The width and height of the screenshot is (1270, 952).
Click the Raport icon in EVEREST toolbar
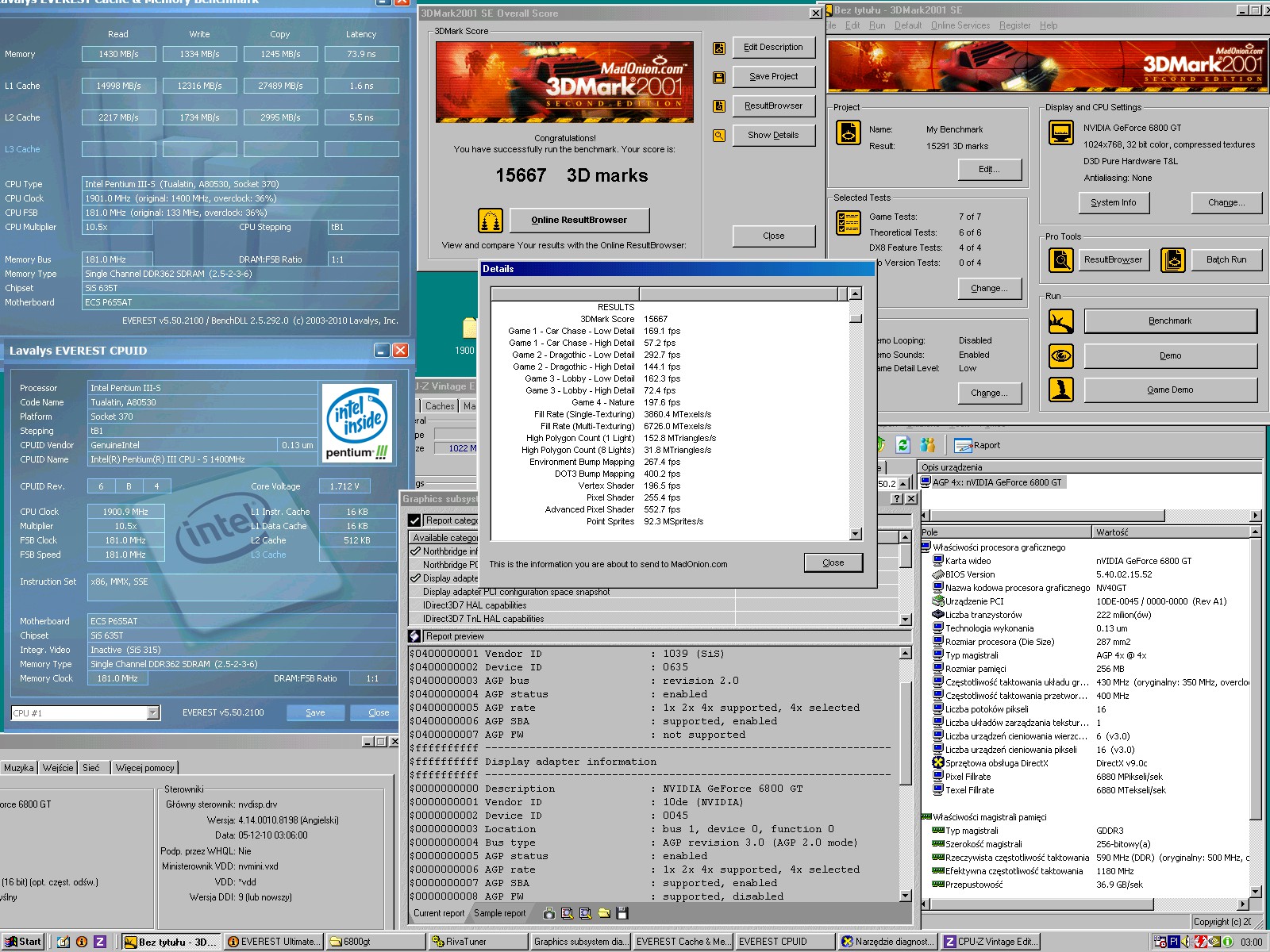(963, 445)
